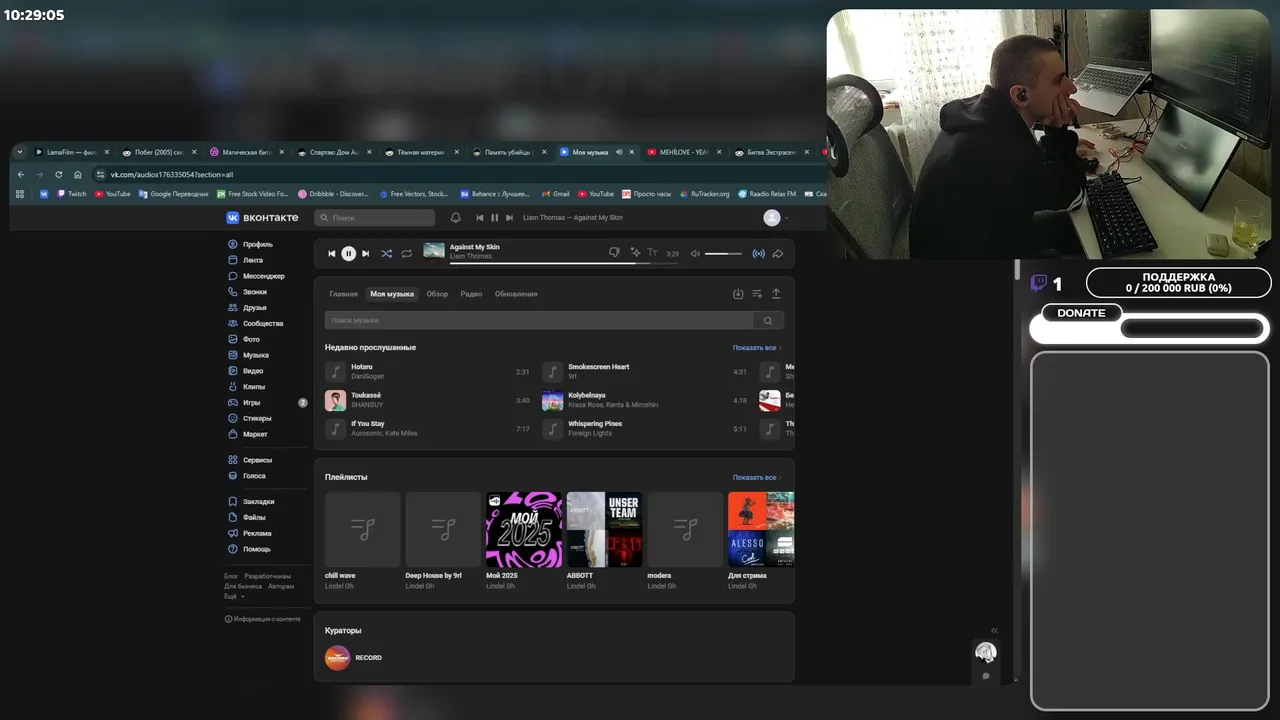Toggle shuffle mode in audio player
1280x720 pixels.
point(387,254)
